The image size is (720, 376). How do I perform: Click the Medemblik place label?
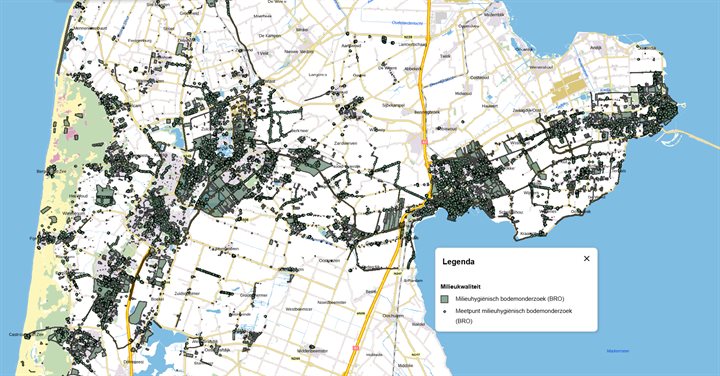point(494,15)
